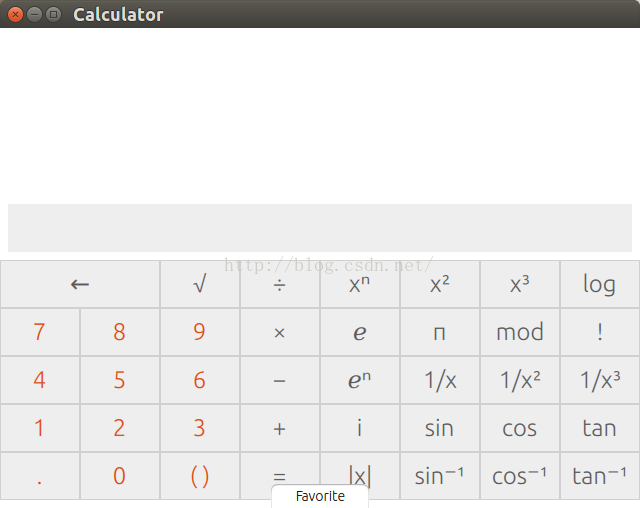Select the log function key
640x508 pixels.
tap(600, 284)
